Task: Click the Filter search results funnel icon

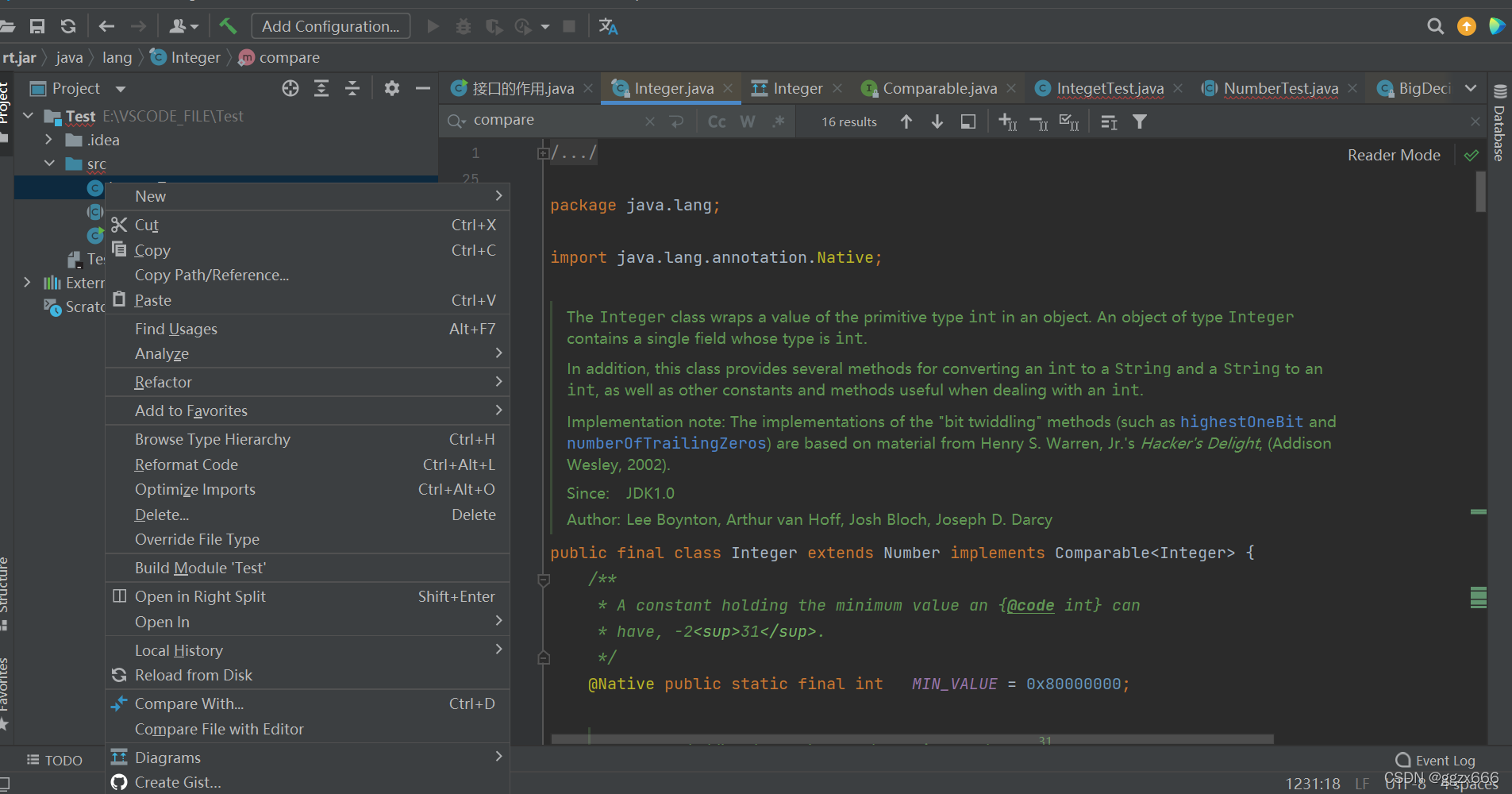Action: tap(1140, 121)
